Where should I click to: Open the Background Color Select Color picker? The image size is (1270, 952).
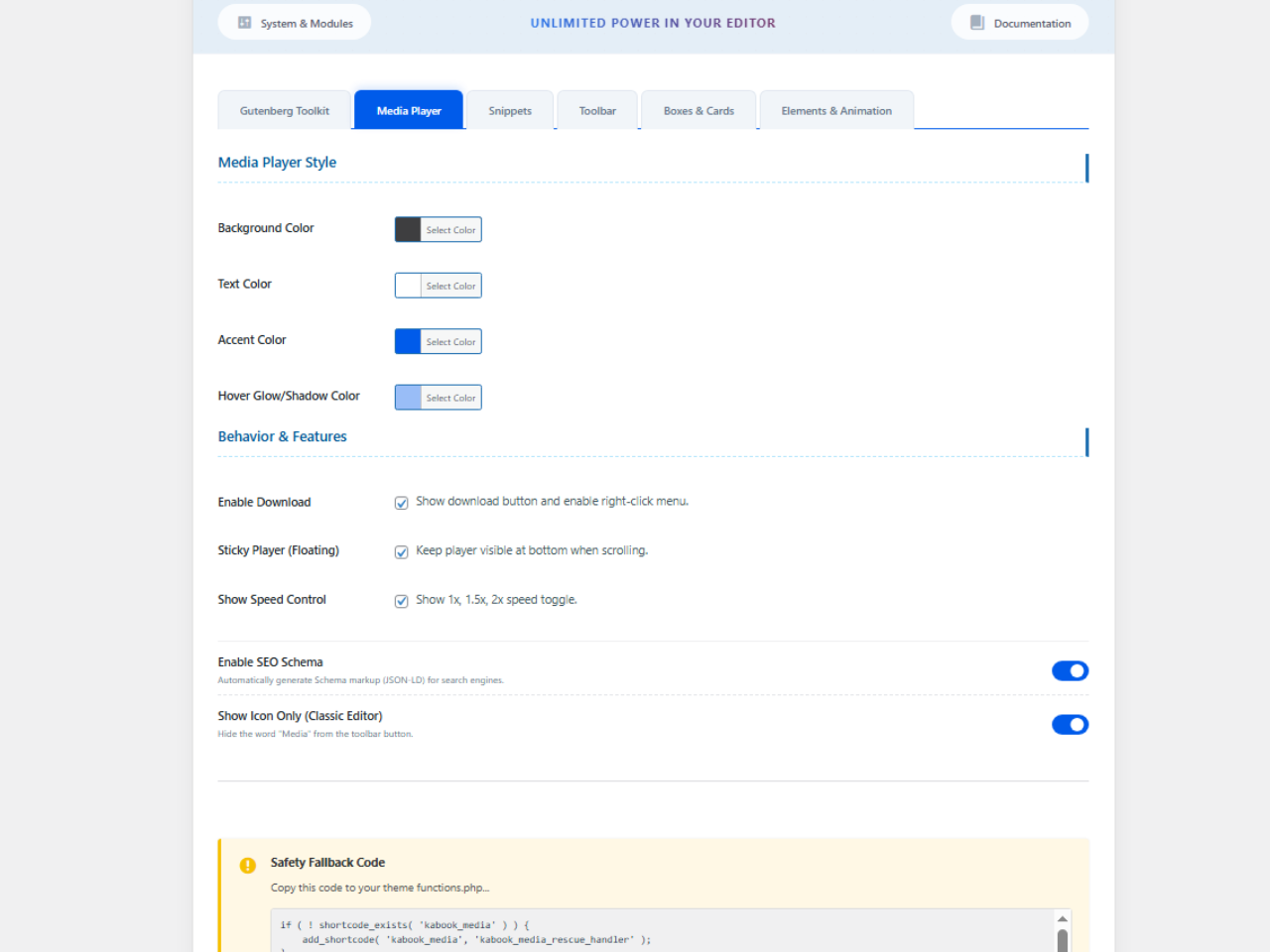point(450,230)
